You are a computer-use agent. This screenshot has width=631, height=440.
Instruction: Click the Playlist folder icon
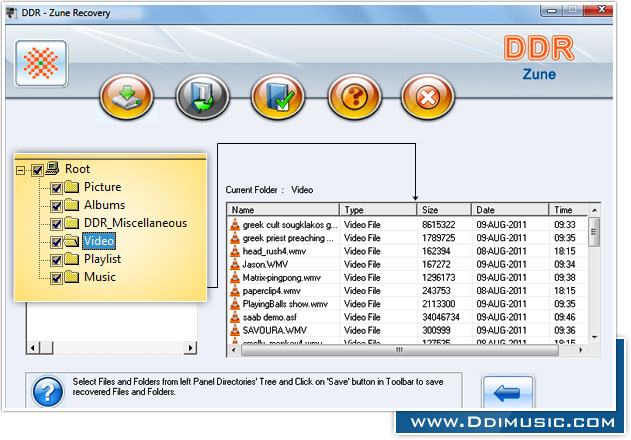click(x=72, y=259)
